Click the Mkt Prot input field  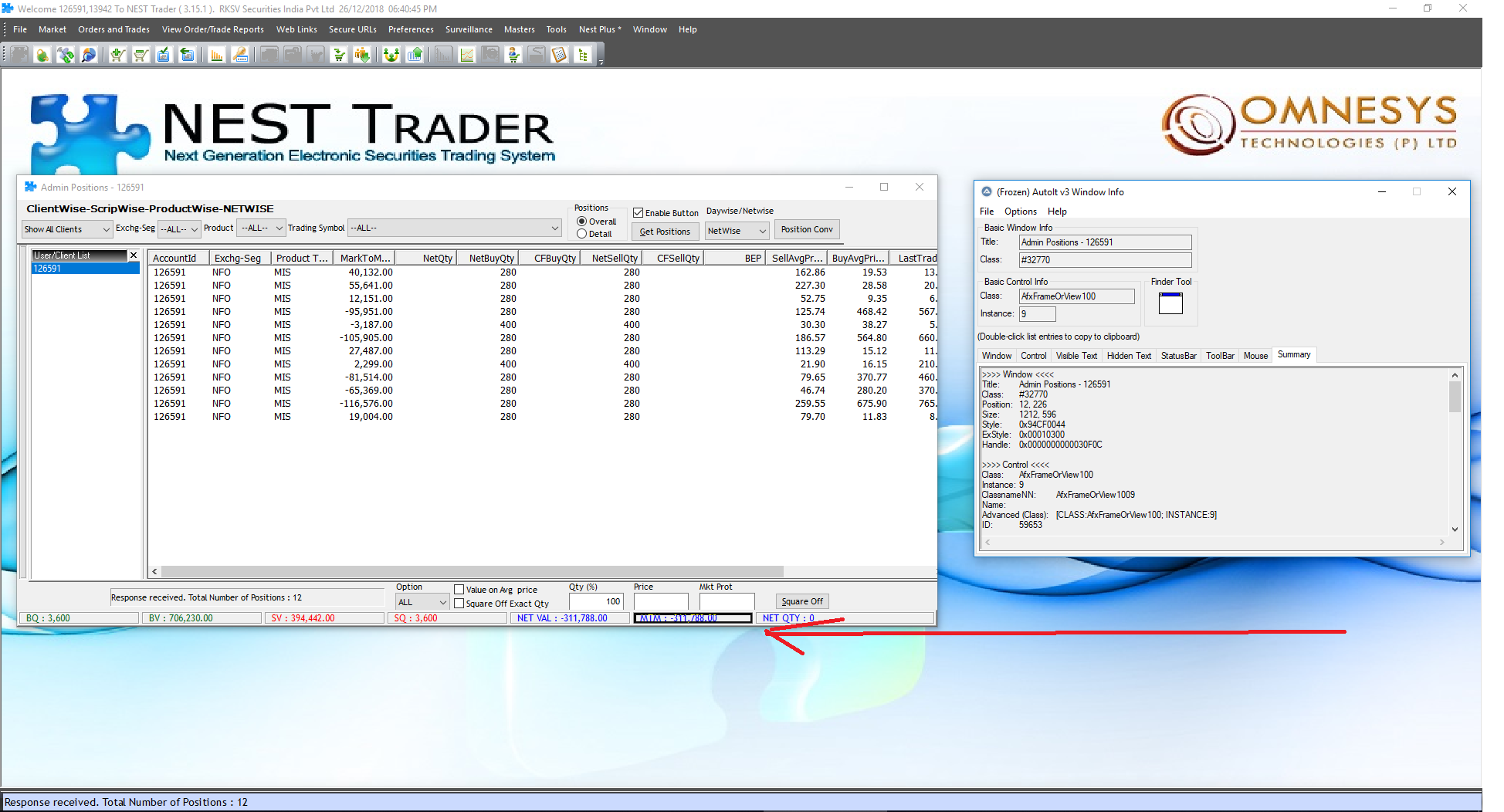pyautogui.click(x=727, y=601)
